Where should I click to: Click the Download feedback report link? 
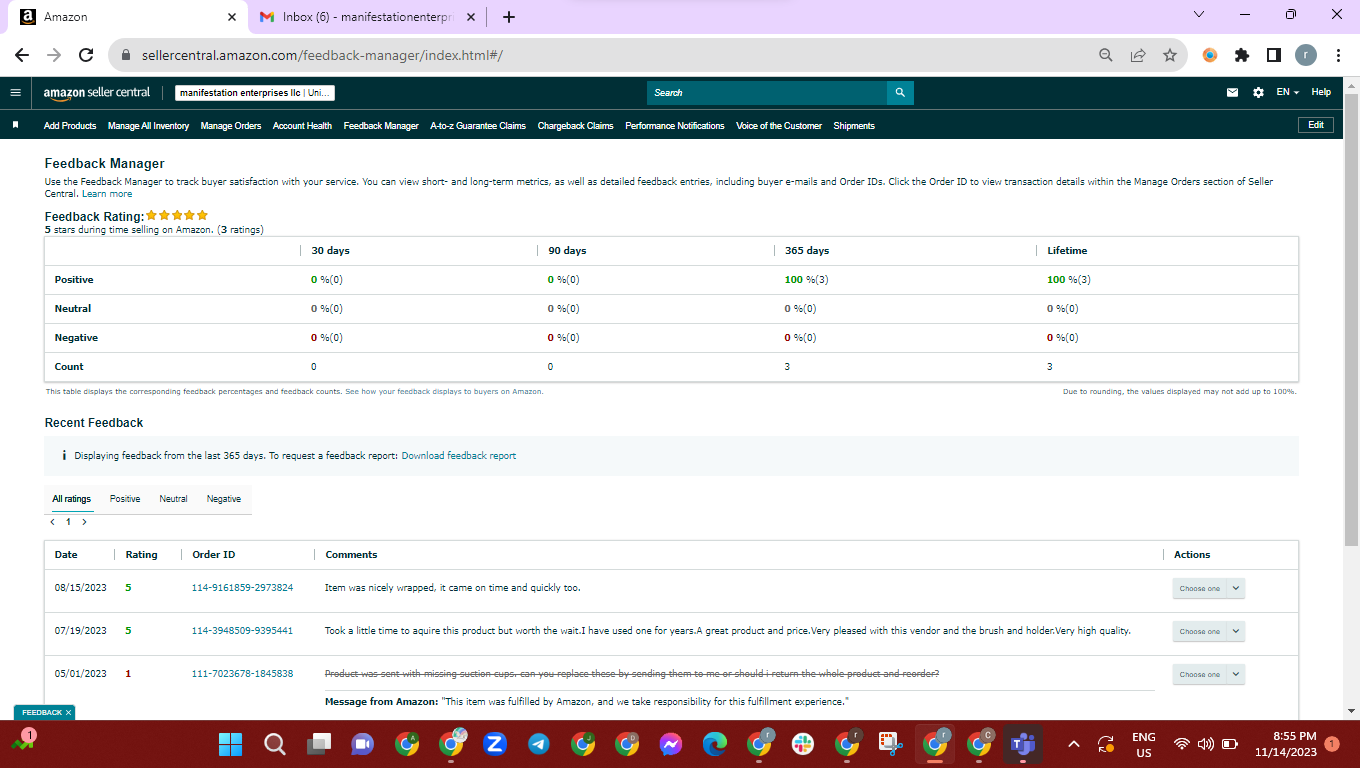tap(459, 456)
